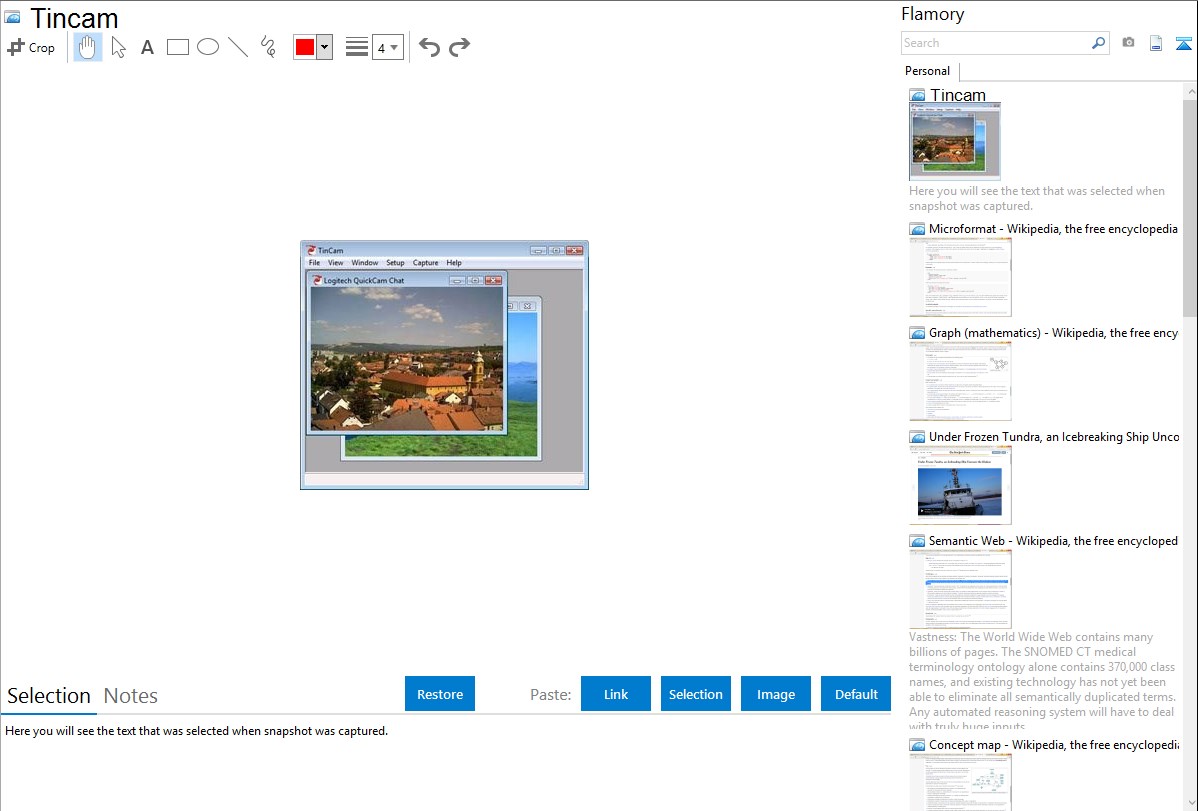This screenshot has height=811, width=1198.
Task: Open the Semantic Web snapshot thumbnail
Action: 960,589
